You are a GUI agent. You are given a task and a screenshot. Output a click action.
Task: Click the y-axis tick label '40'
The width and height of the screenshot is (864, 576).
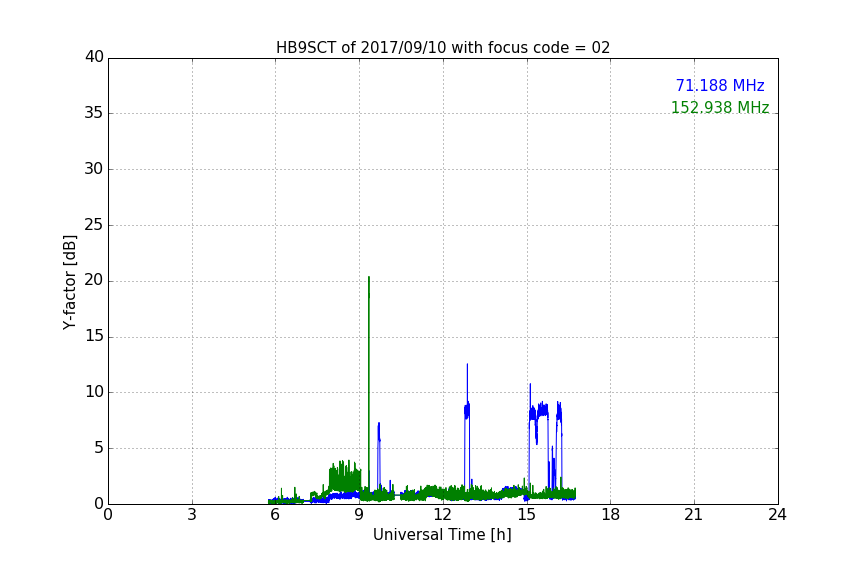(x=94, y=57)
